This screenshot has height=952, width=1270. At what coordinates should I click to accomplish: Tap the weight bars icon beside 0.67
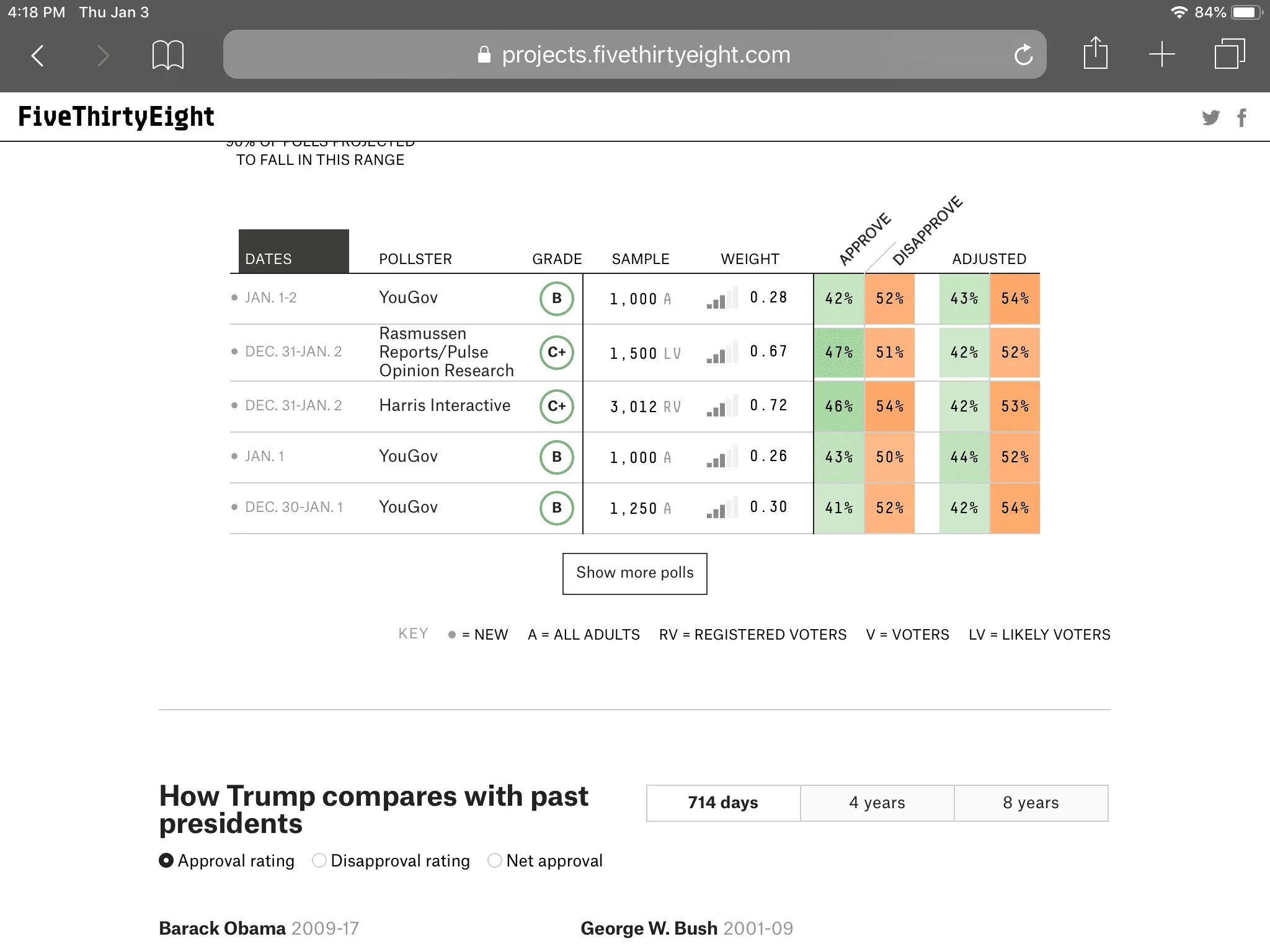coord(722,352)
